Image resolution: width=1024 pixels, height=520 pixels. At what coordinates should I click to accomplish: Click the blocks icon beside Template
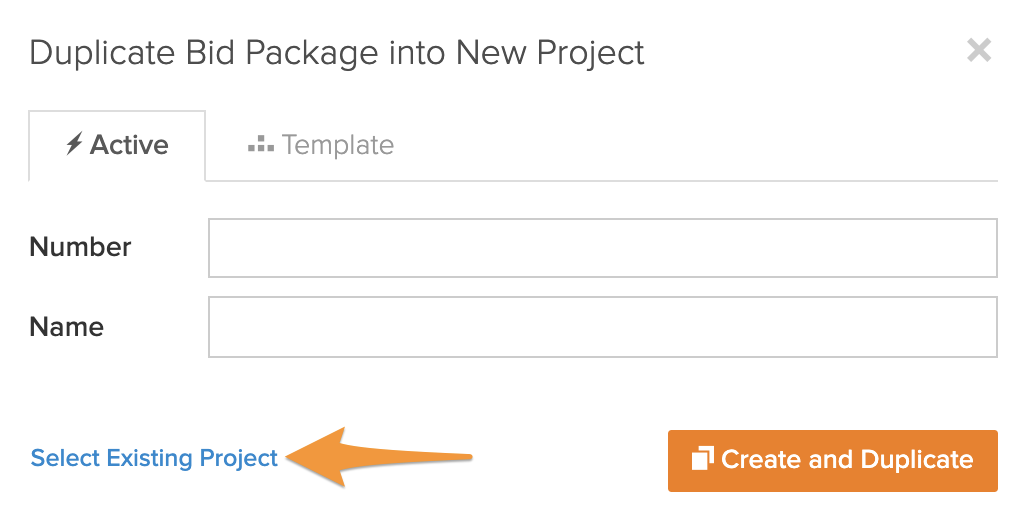(261, 145)
